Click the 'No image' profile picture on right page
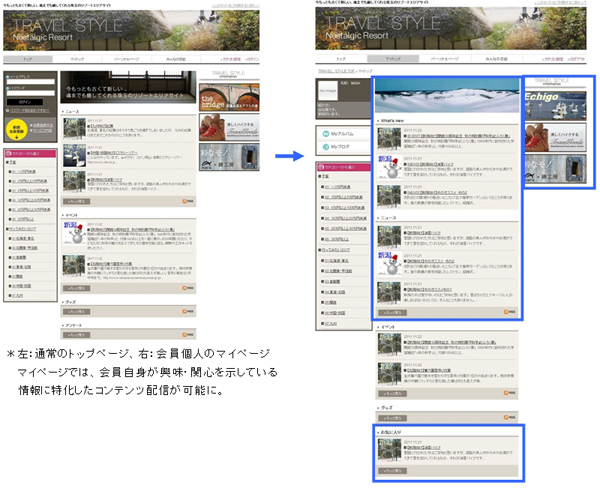Image resolution: width=600 pixels, height=488 pixels. click(x=328, y=91)
